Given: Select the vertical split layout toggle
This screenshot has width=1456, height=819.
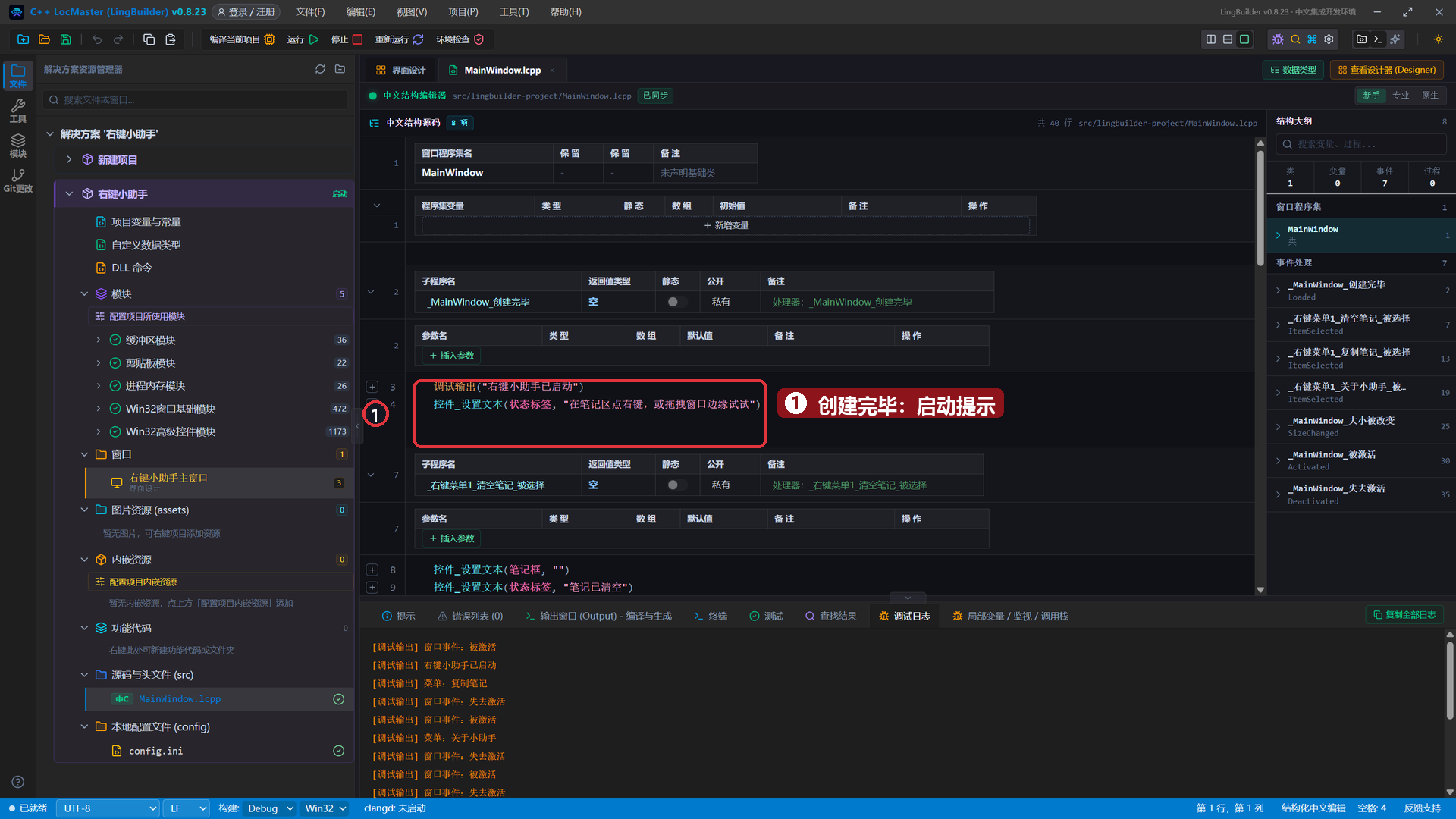Looking at the screenshot, I should (1211, 39).
